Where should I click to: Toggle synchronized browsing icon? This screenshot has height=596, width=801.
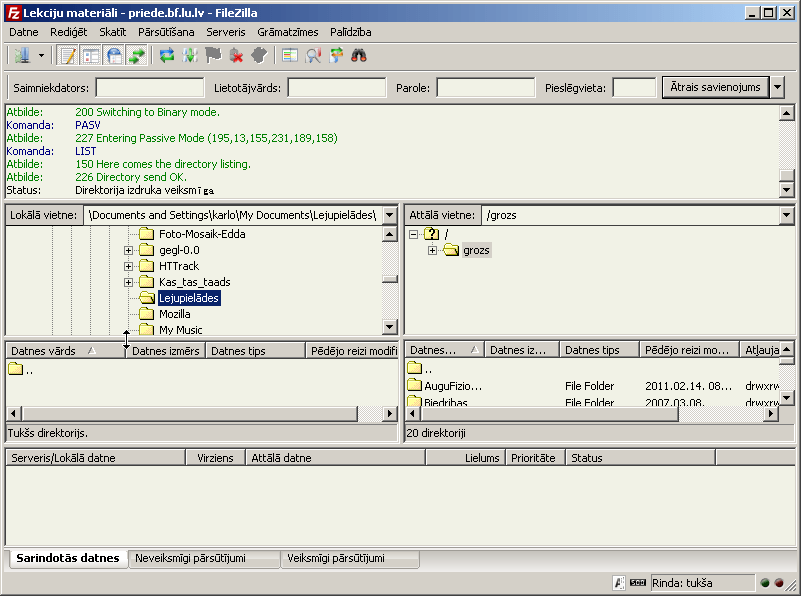tap(336, 55)
